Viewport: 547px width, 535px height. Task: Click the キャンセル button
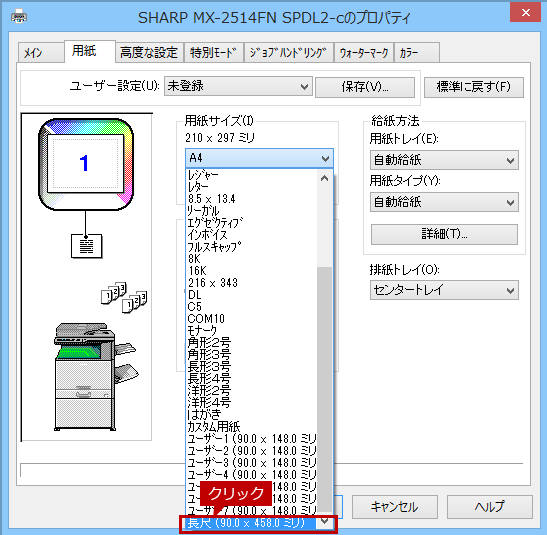click(x=395, y=507)
